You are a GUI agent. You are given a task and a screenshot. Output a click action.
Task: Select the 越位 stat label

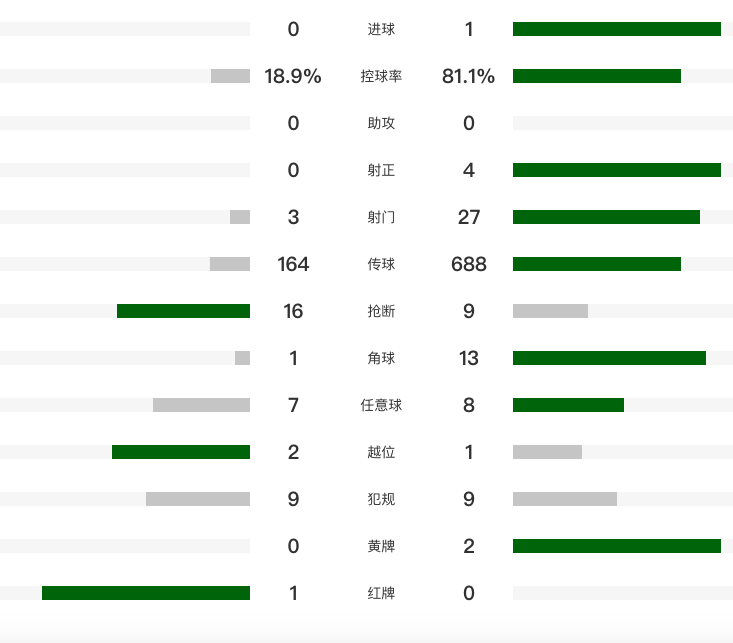tap(381, 452)
